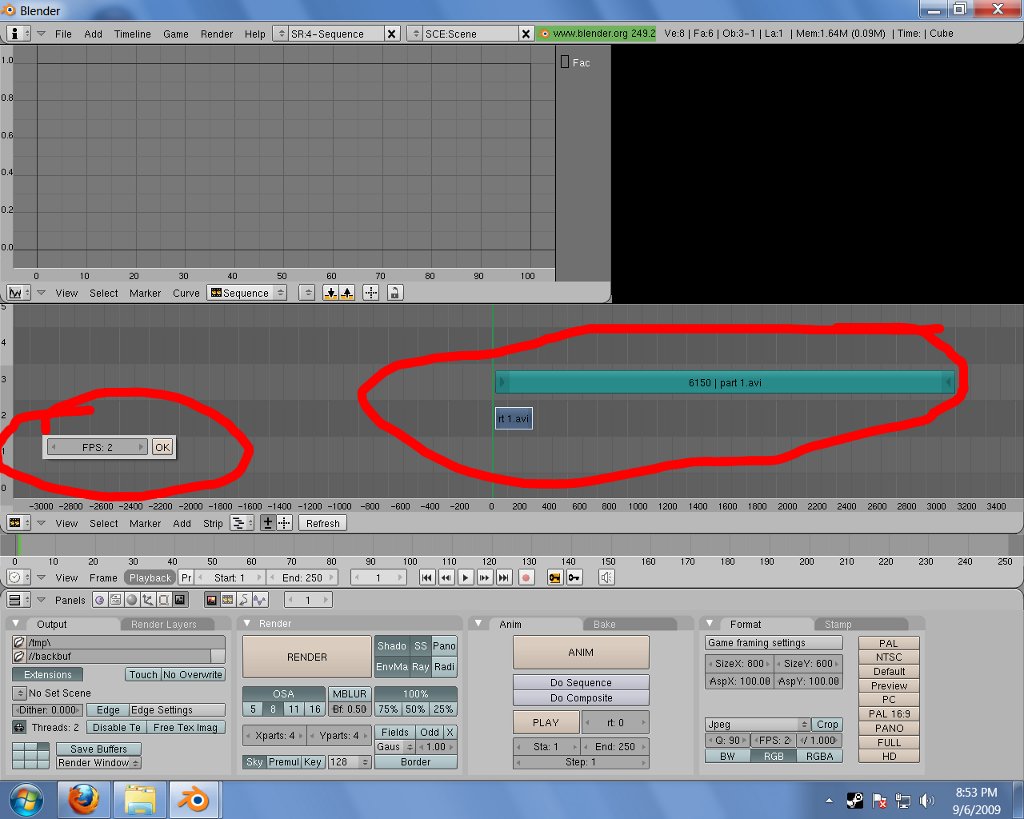Click the play timeline button
This screenshot has width=1024, height=819.
(466, 577)
